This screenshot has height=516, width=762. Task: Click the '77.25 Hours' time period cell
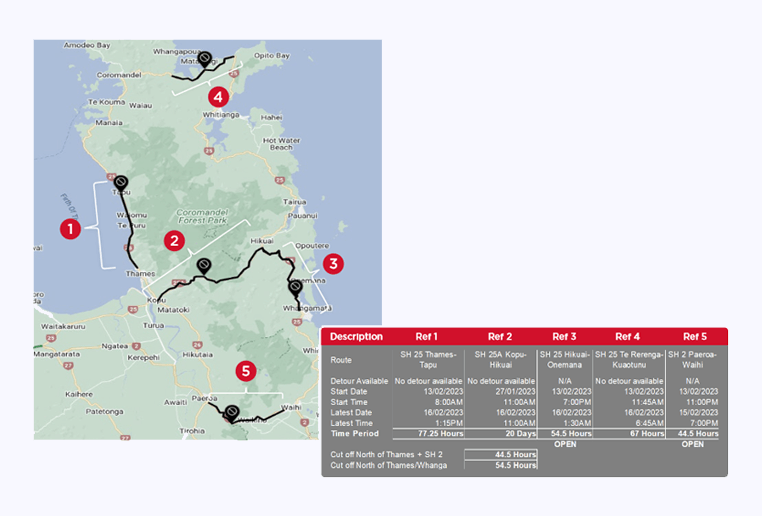[x=441, y=433]
